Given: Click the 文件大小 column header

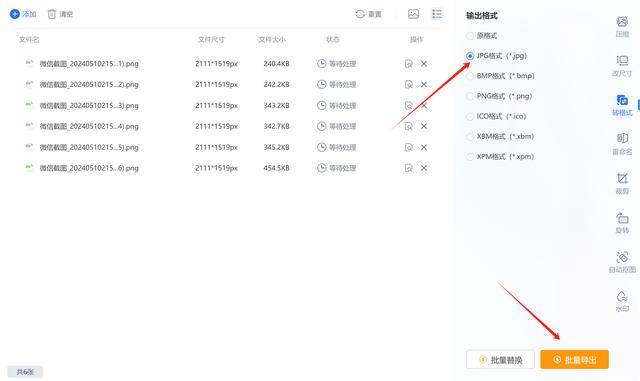Looking at the screenshot, I should point(272,40).
